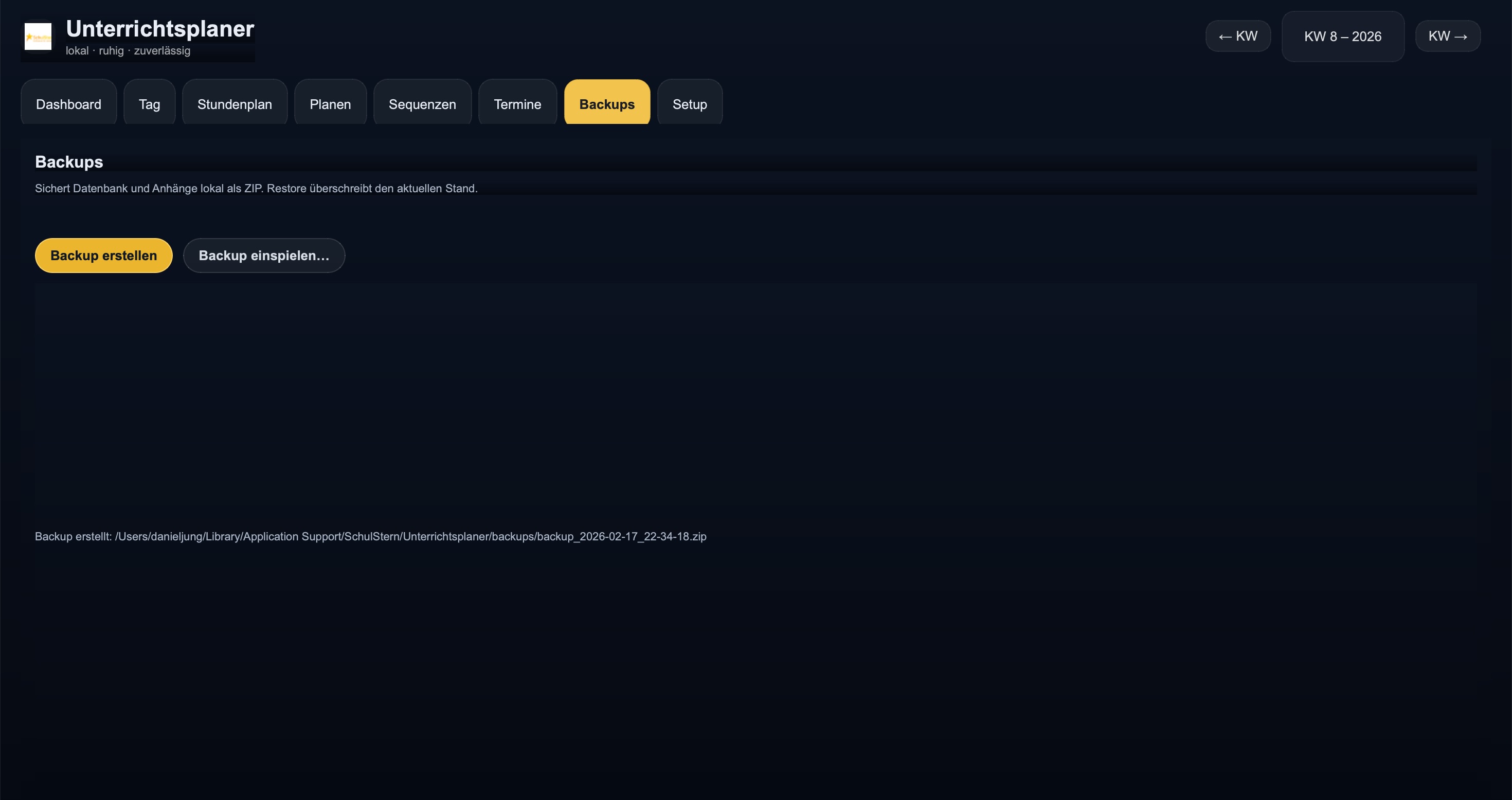This screenshot has height=800, width=1512.
Task: Click the backup description text about ZIP
Action: (256, 188)
